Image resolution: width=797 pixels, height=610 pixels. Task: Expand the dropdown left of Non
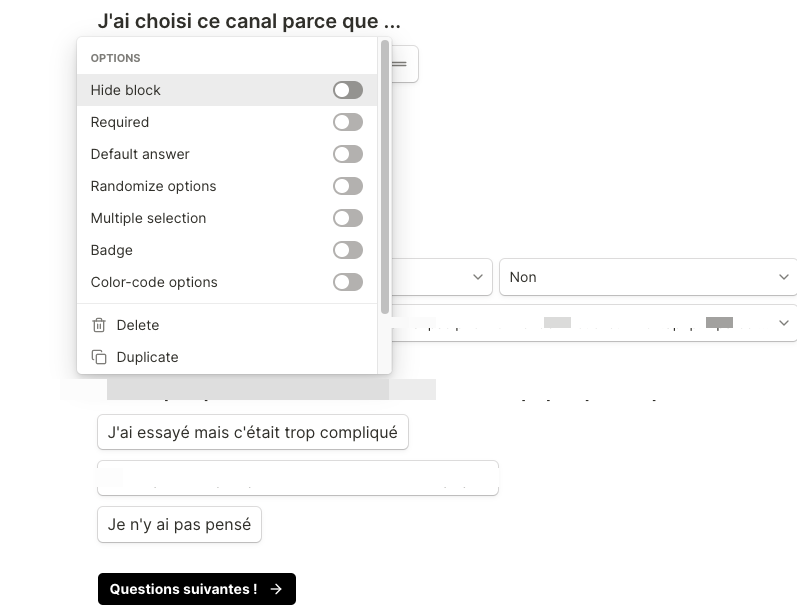441,277
